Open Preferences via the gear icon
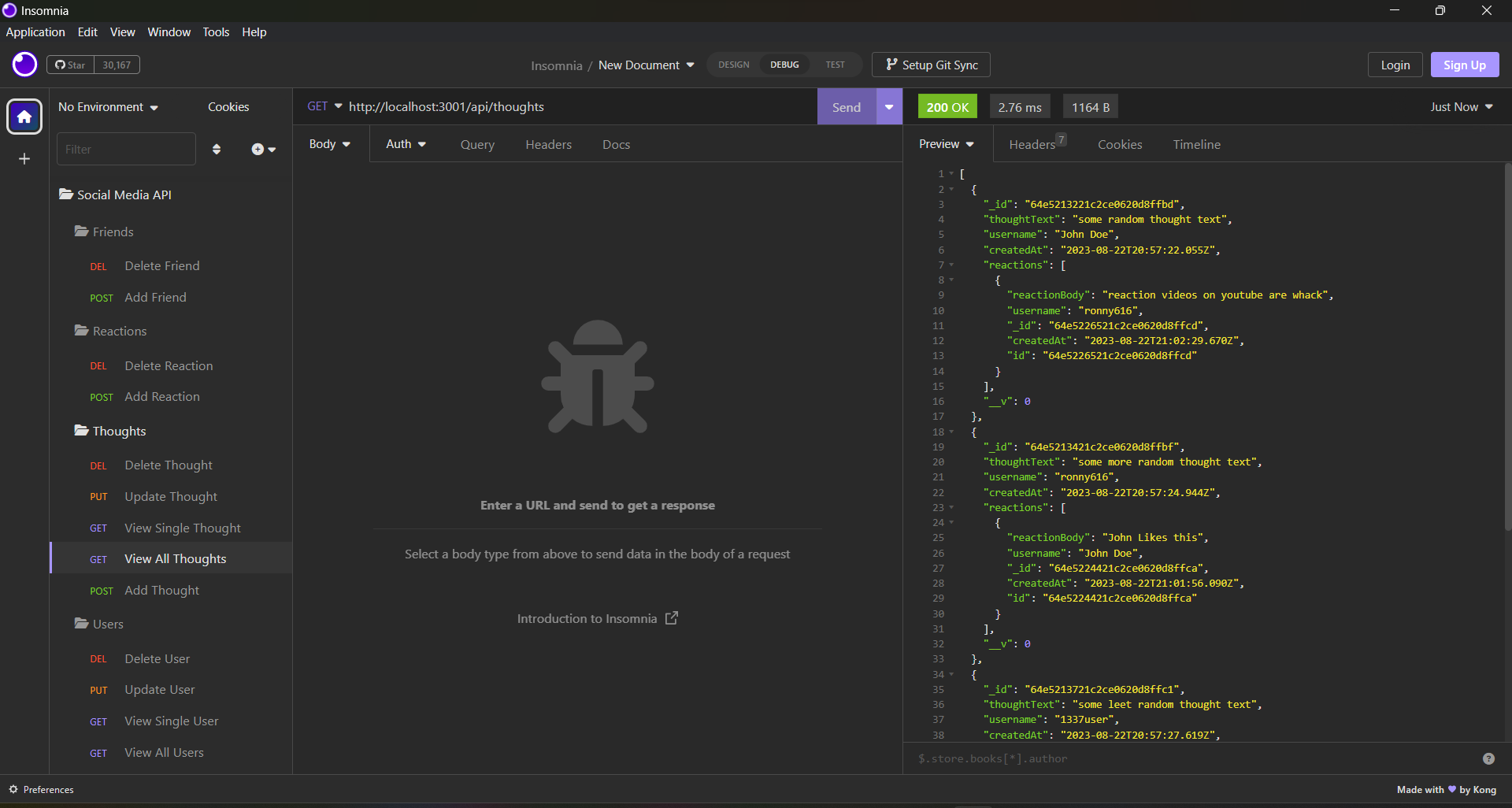The width and height of the screenshot is (1512, 808). click(13, 789)
